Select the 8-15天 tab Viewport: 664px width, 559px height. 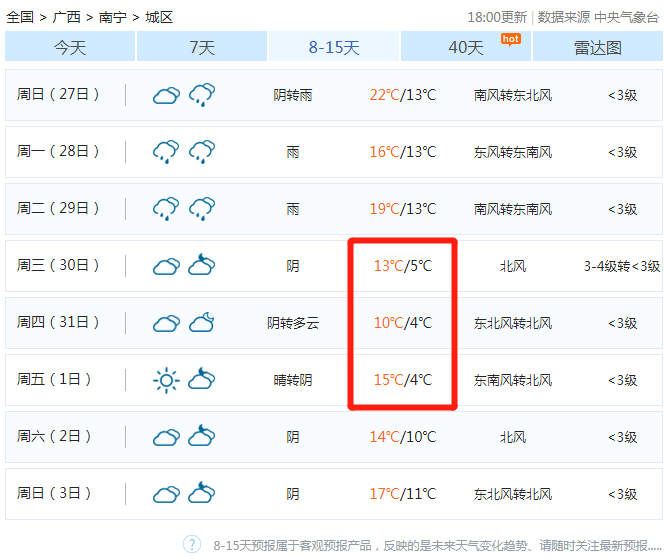coord(334,47)
